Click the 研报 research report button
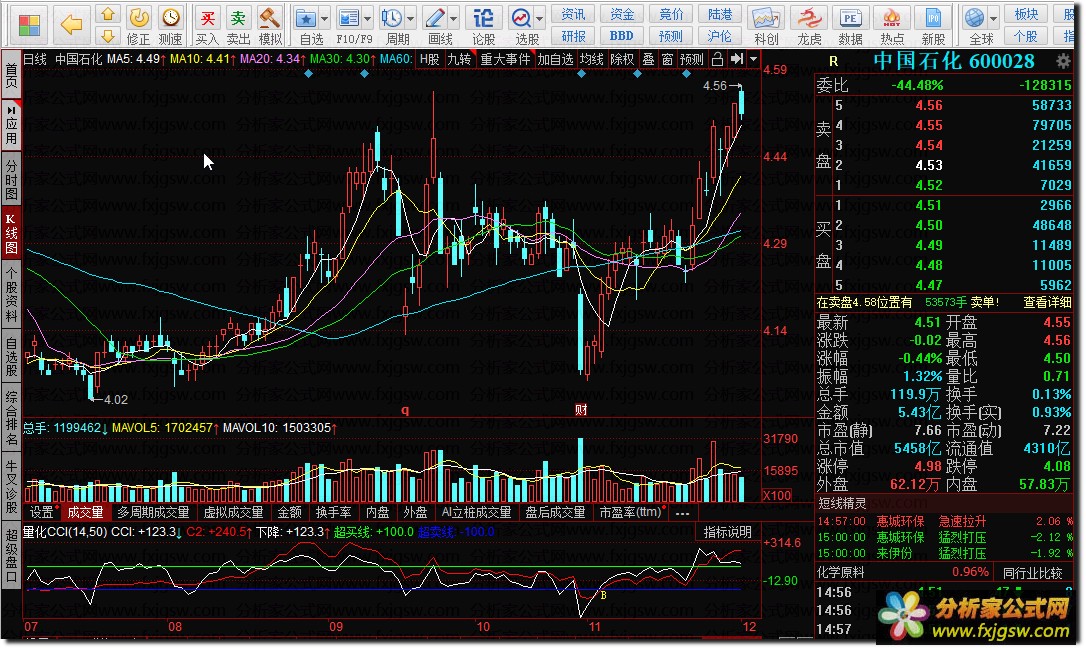Screen dimensions: 1086x648 [x=573, y=36]
